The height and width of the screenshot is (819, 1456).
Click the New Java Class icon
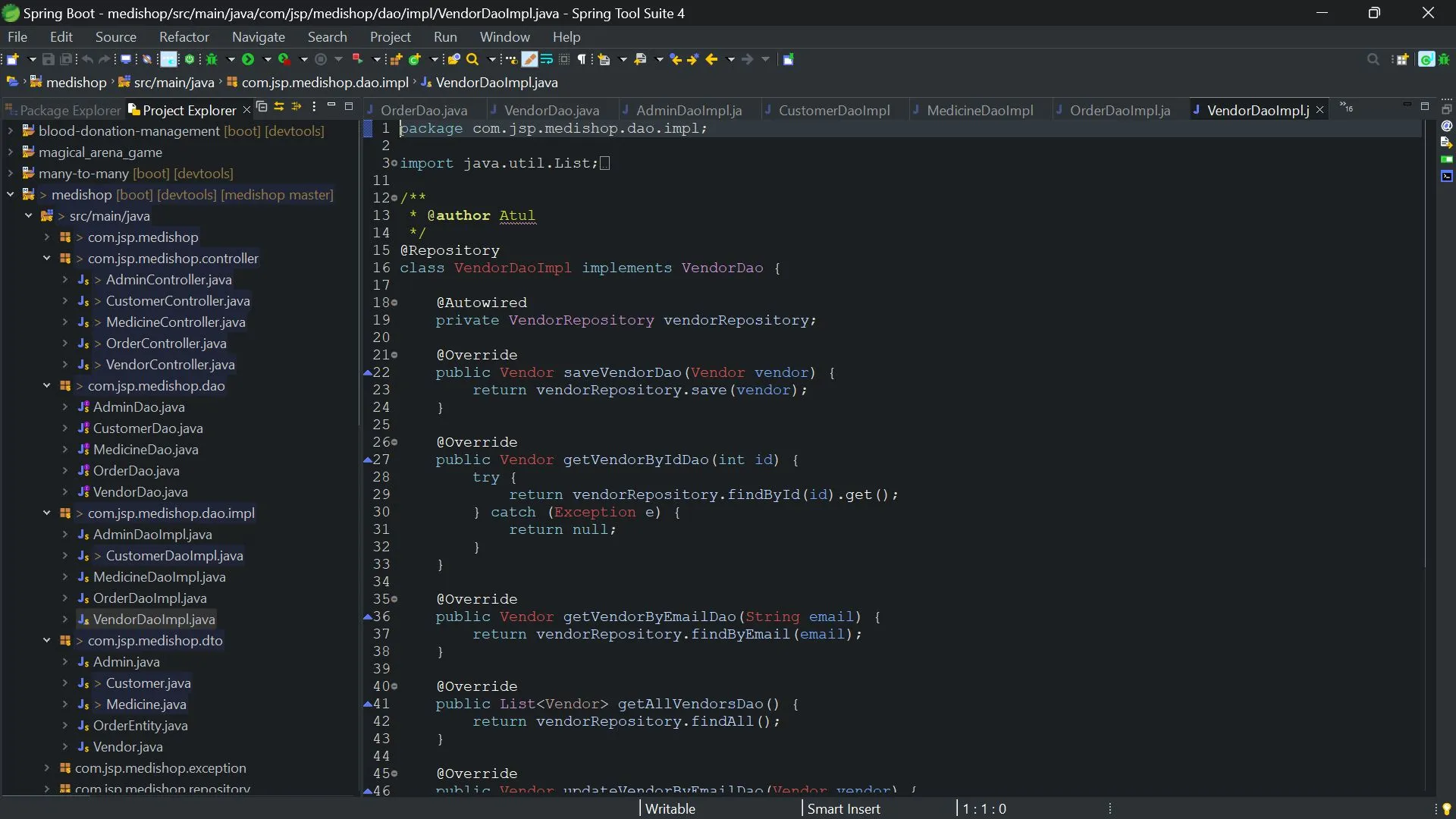click(415, 59)
